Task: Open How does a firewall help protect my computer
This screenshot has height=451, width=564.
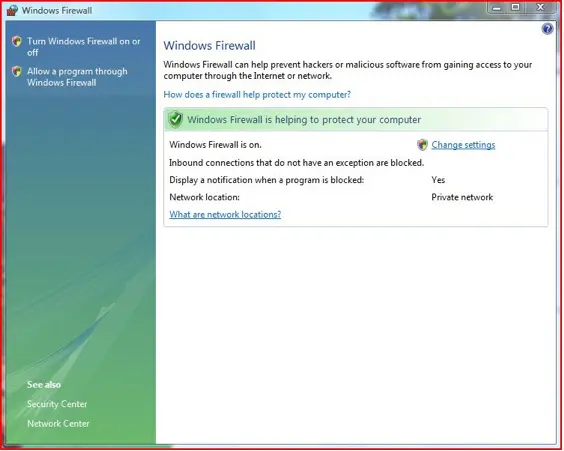Action: pos(257,95)
